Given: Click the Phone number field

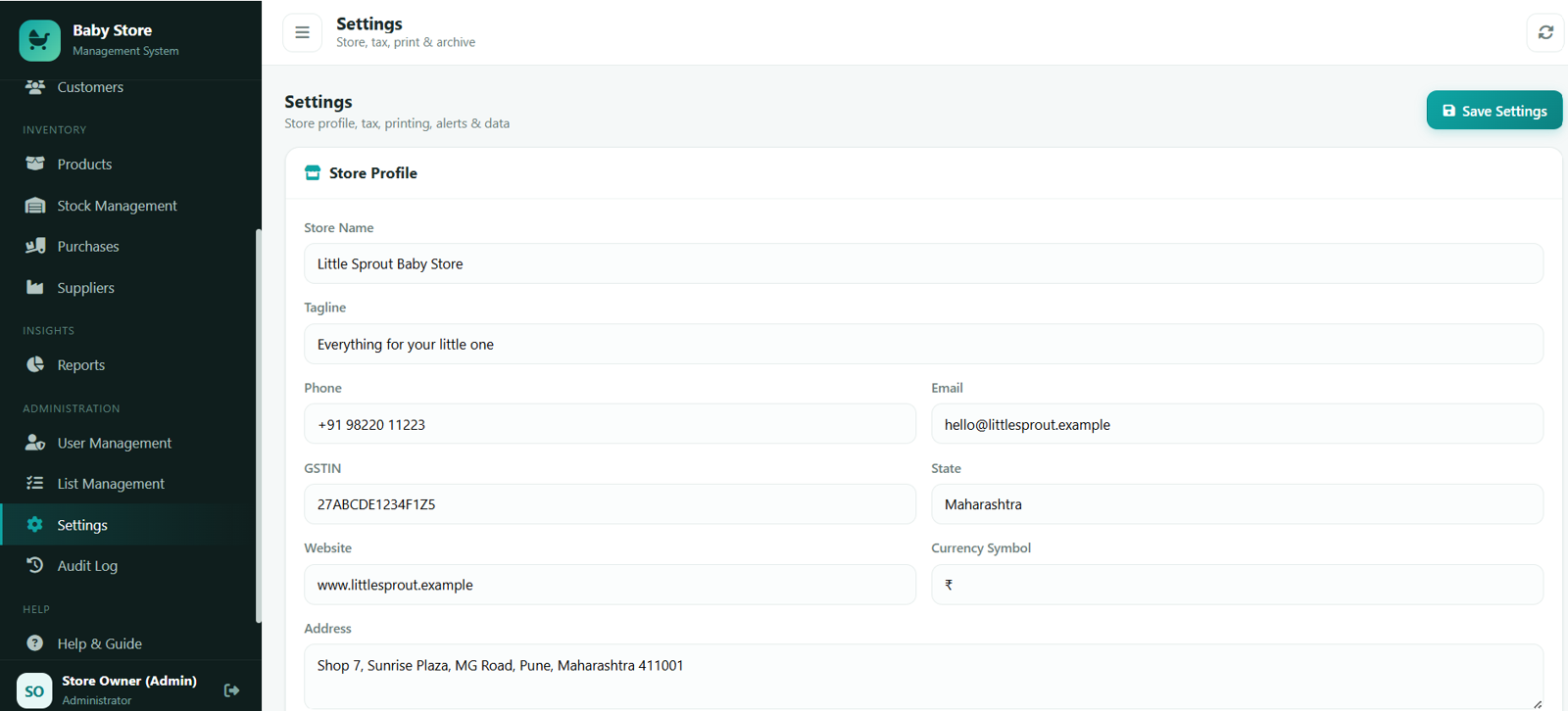Looking at the screenshot, I should tap(610, 424).
